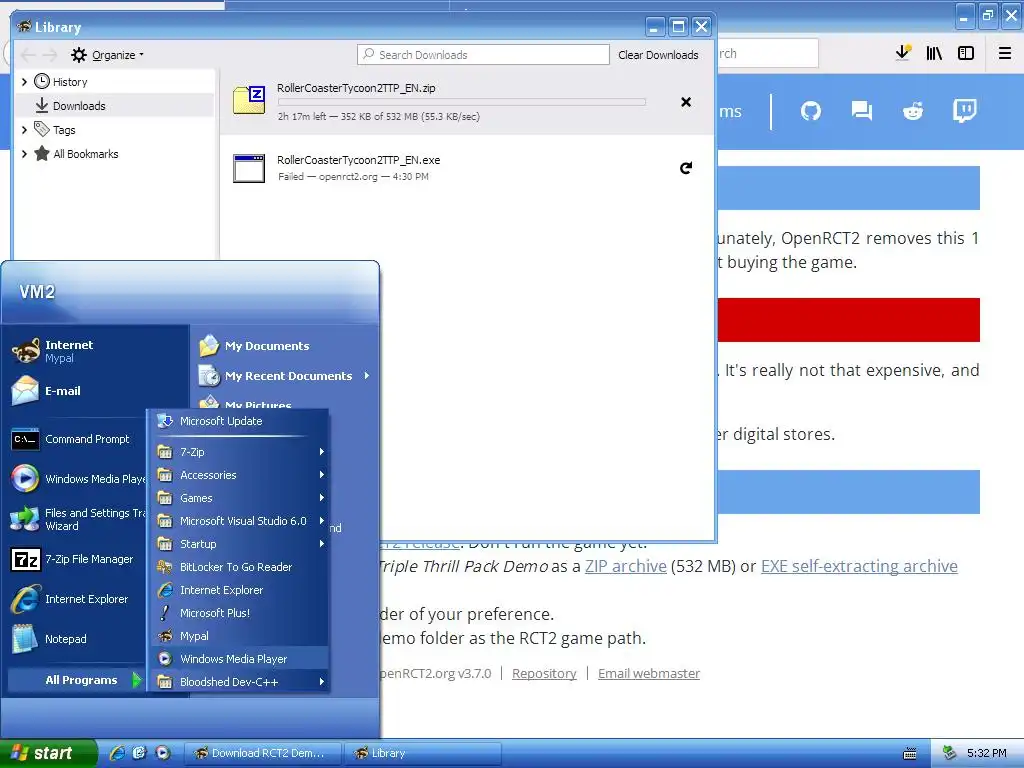Open the browser hamburger menu
This screenshot has width=1024, height=768.
pos(1005,54)
